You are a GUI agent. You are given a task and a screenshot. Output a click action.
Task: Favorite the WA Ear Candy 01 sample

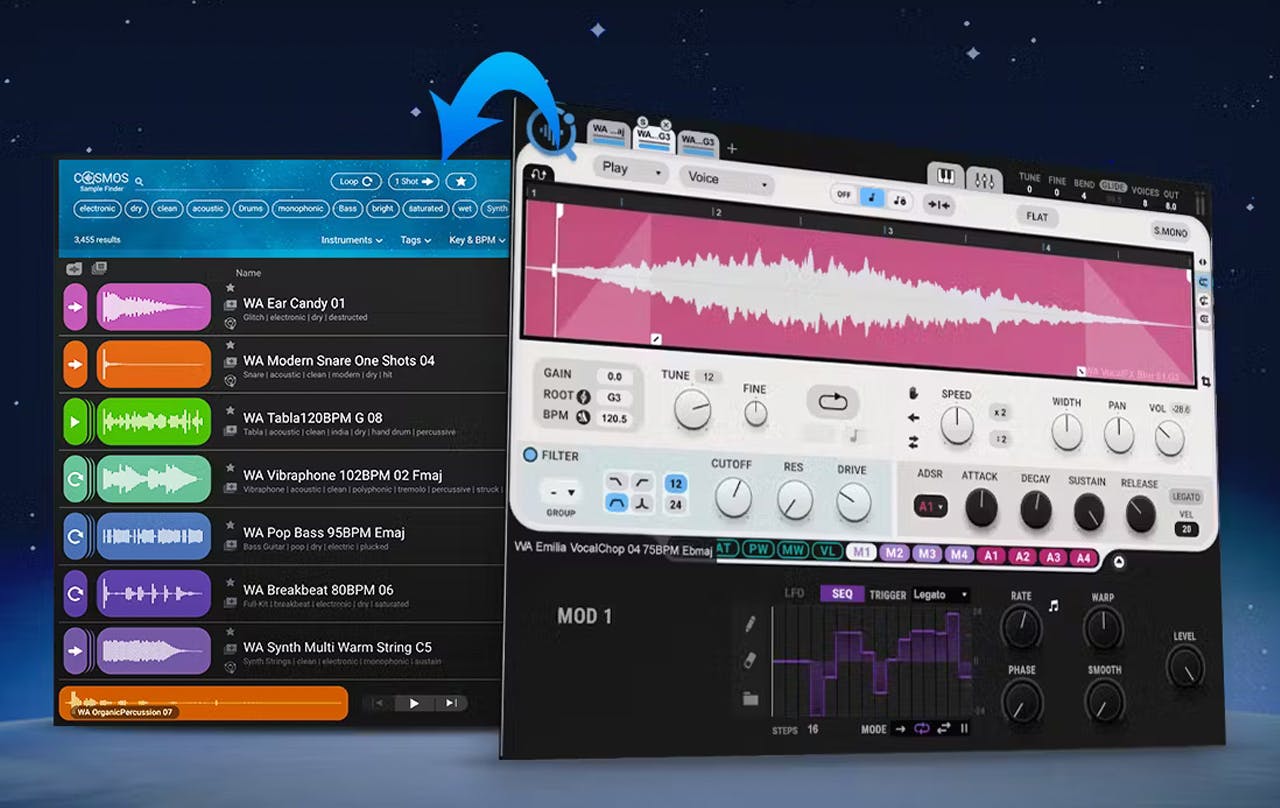230,288
